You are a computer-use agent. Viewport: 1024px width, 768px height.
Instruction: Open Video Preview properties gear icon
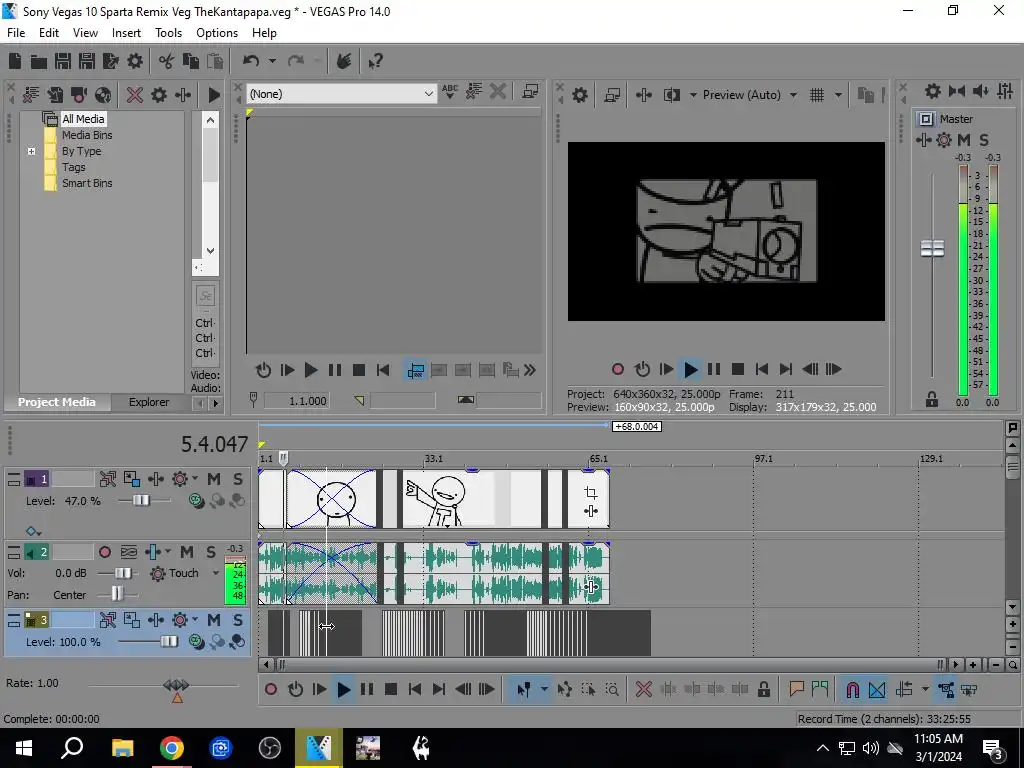pos(580,95)
